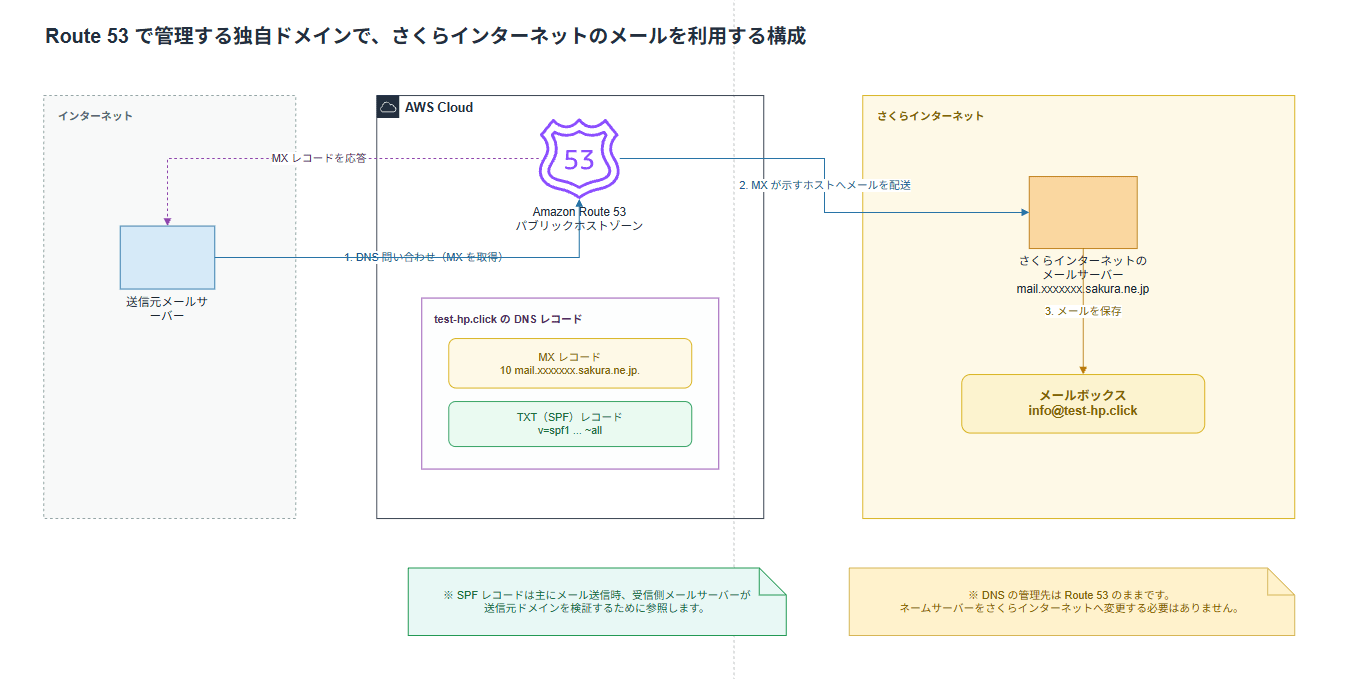Select the orange Sakura mail server box

coord(1083,212)
